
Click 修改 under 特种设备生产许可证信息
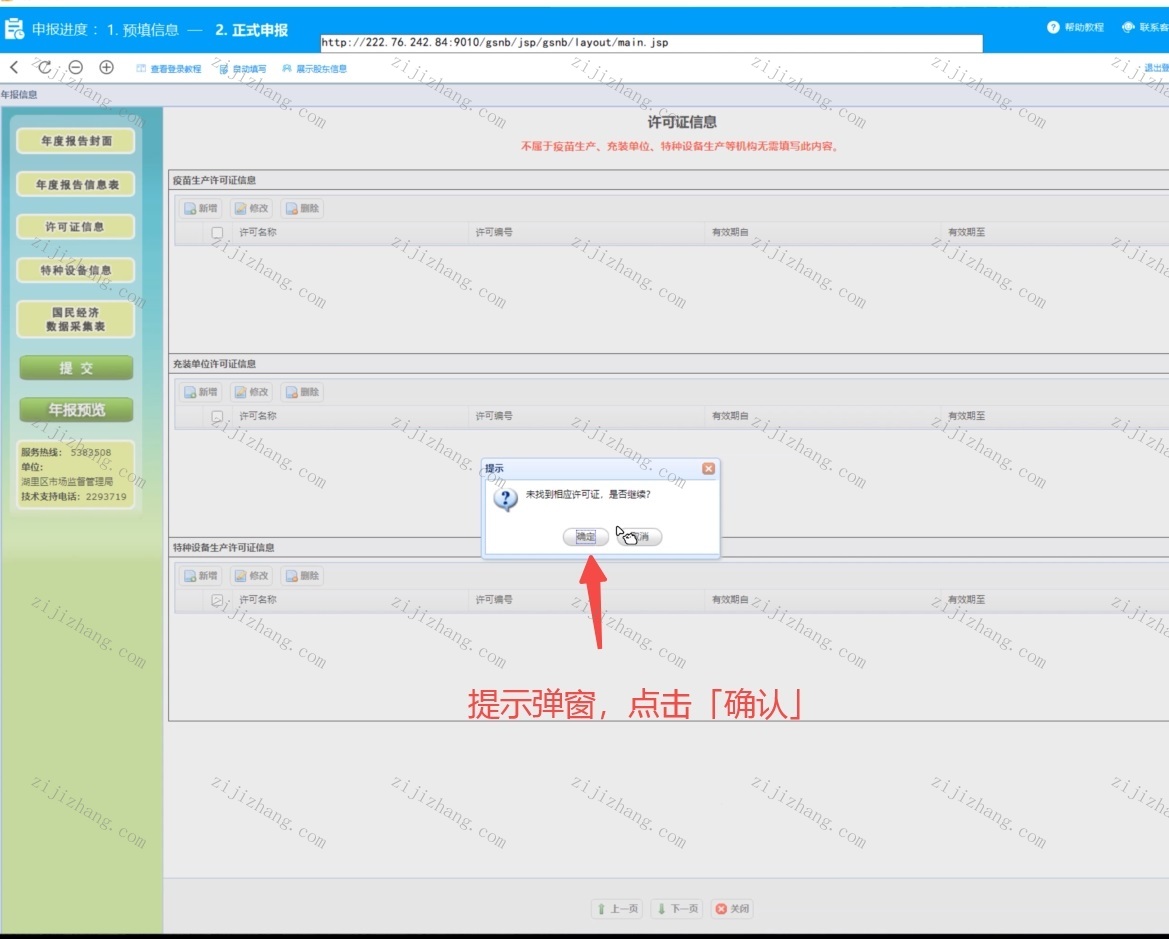[x=251, y=576]
